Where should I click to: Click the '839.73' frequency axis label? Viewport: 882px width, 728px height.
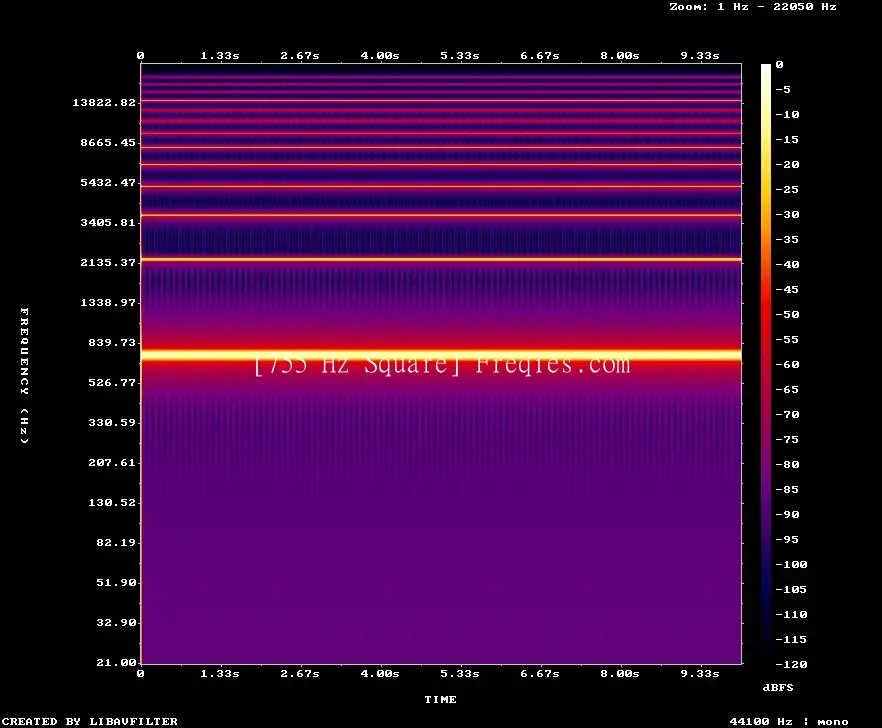[112, 342]
